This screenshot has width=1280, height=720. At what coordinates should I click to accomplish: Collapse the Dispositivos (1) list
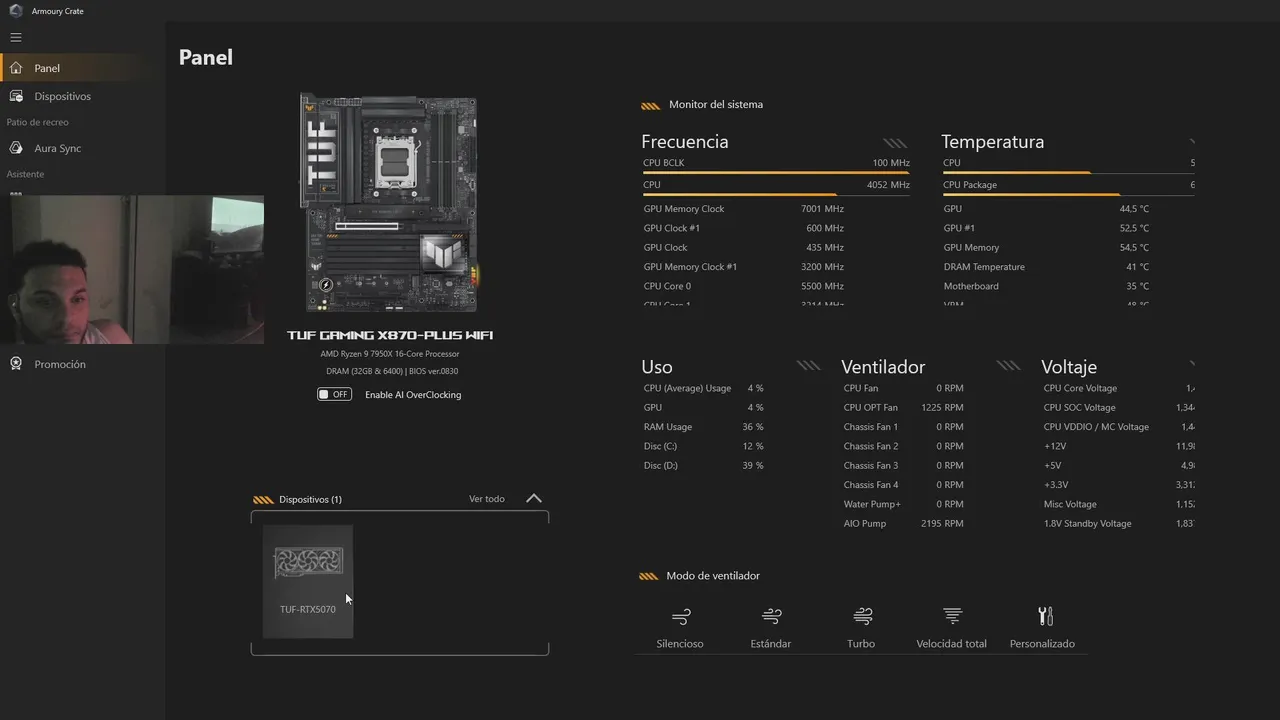(x=534, y=498)
